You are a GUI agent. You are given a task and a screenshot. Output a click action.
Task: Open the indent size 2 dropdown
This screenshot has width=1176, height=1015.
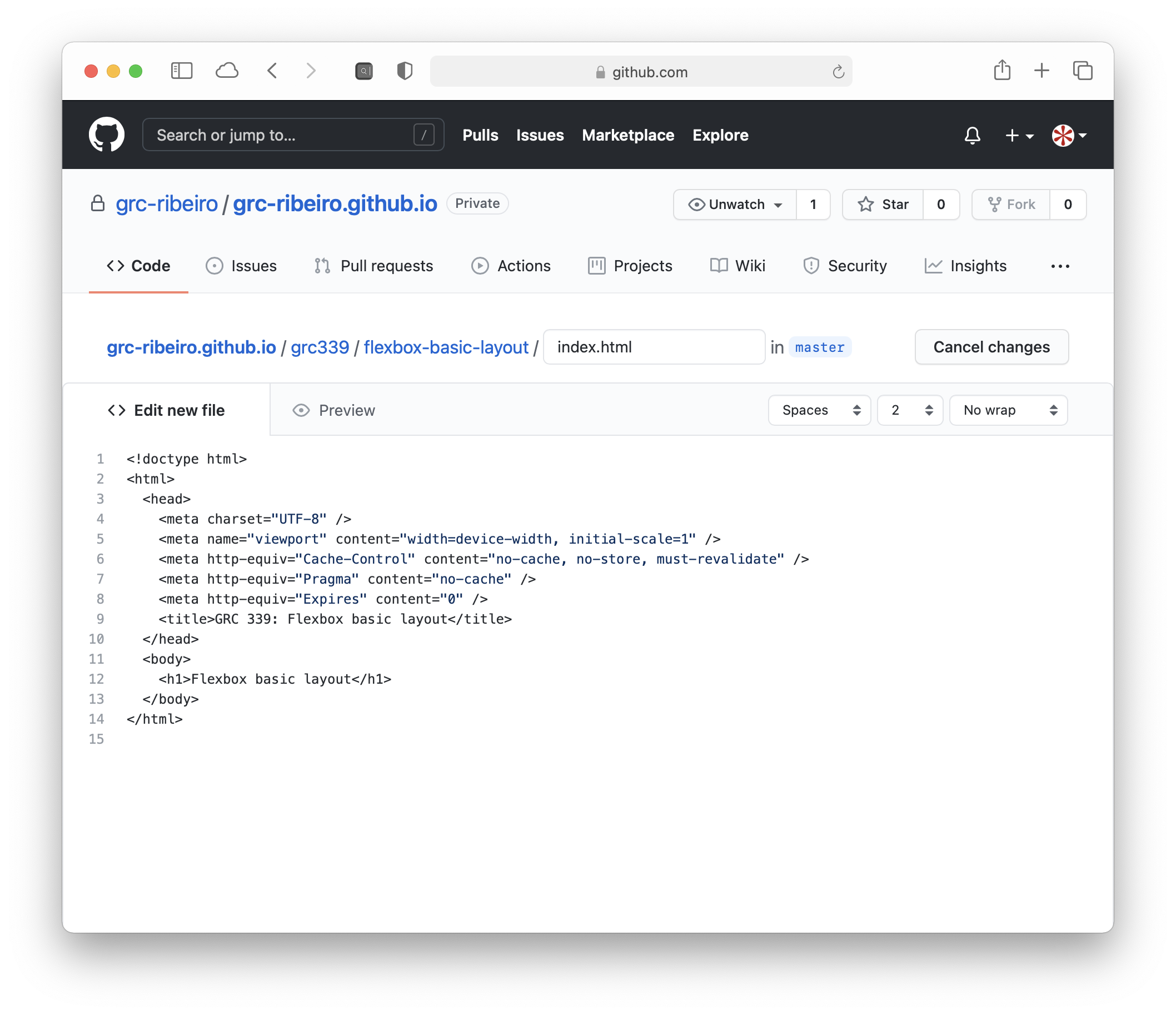click(x=910, y=410)
